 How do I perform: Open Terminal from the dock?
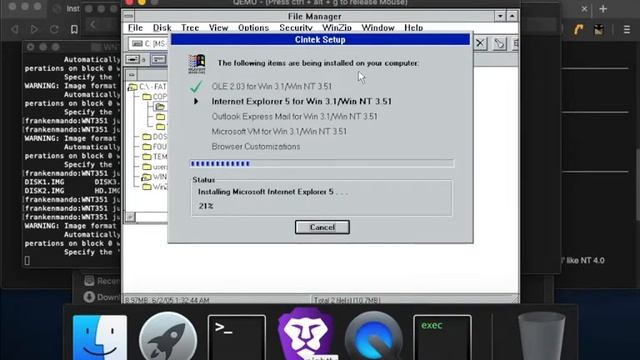point(237,337)
